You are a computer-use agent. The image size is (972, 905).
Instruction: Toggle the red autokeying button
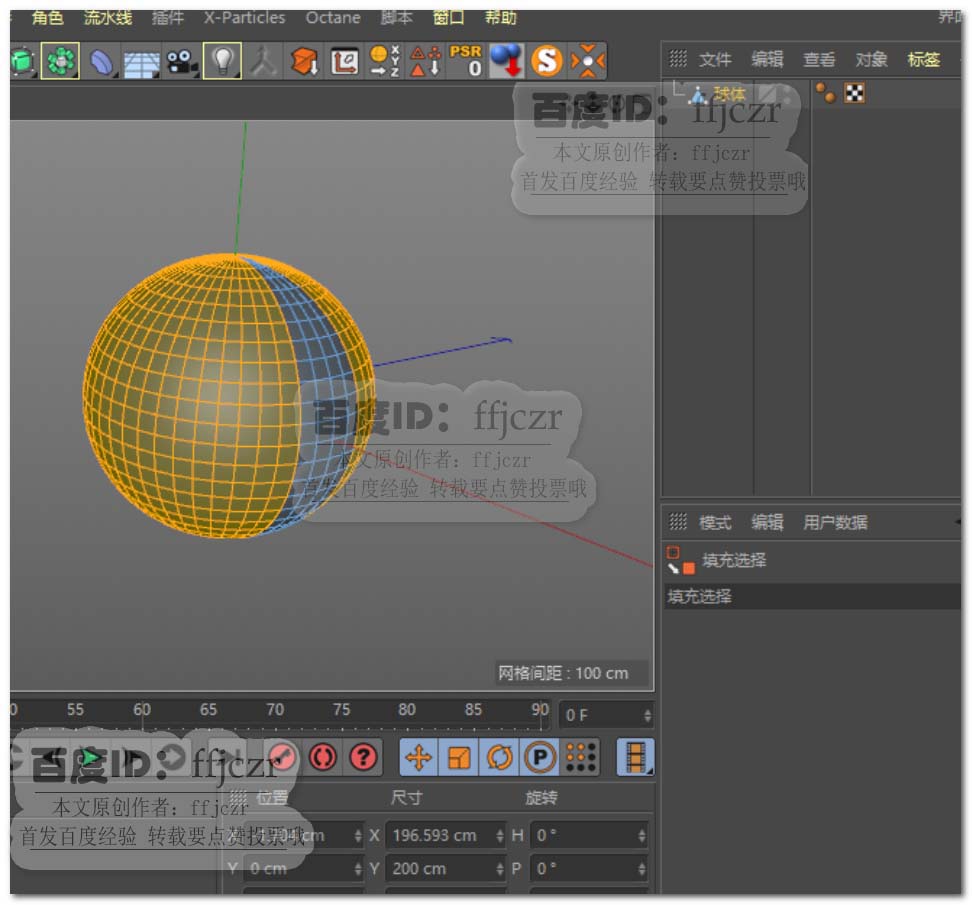(x=323, y=757)
